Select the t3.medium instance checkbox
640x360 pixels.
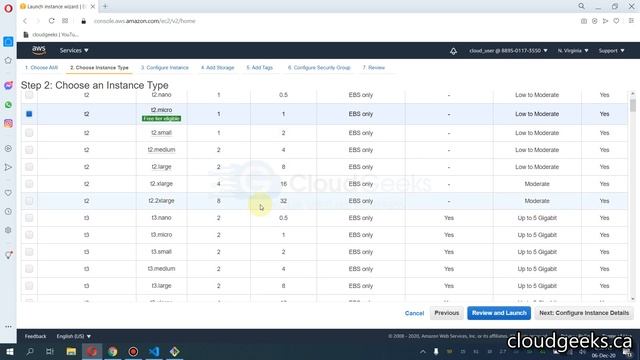pos(29,269)
